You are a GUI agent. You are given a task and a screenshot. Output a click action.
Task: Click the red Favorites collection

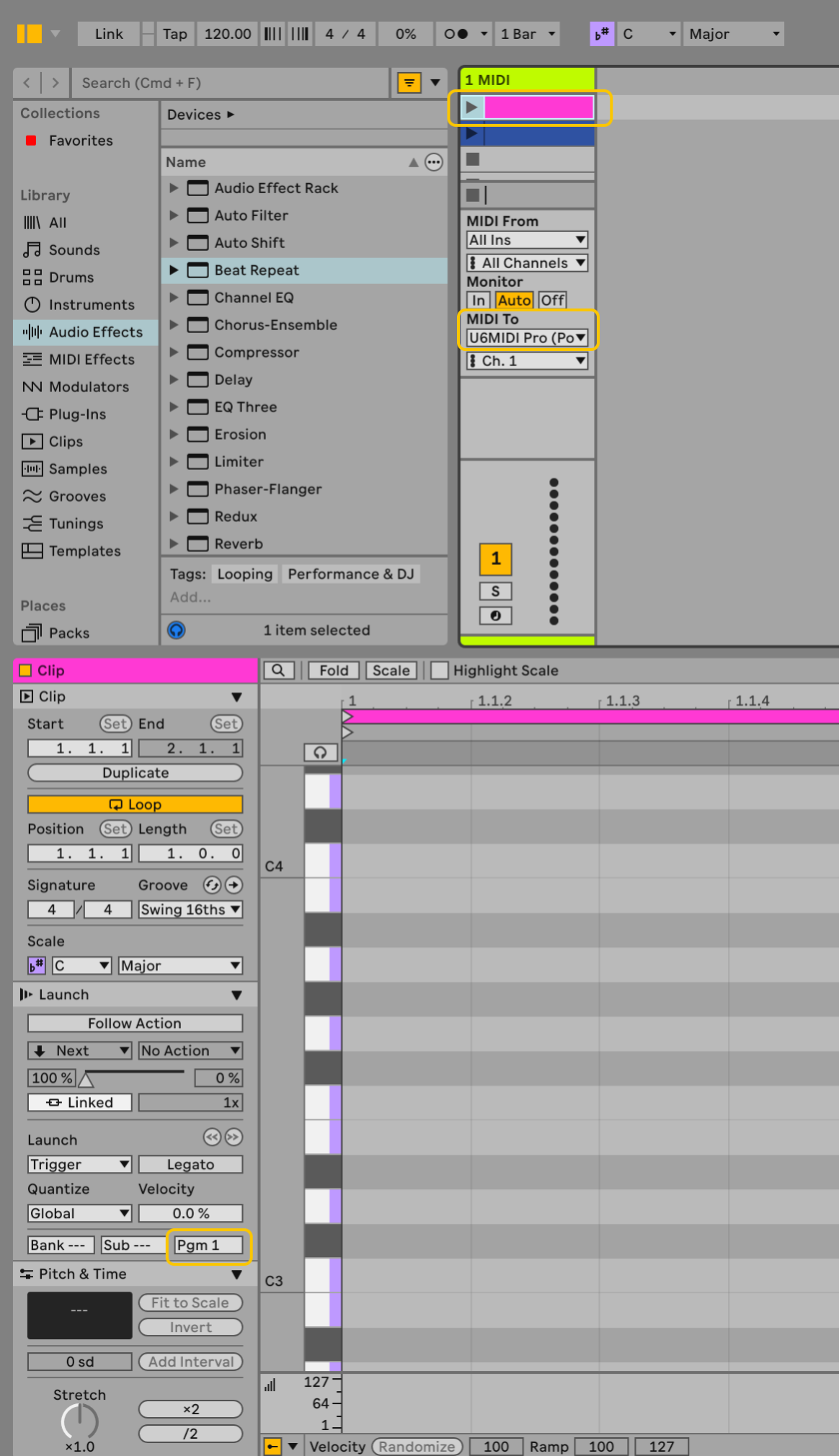tap(81, 141)
